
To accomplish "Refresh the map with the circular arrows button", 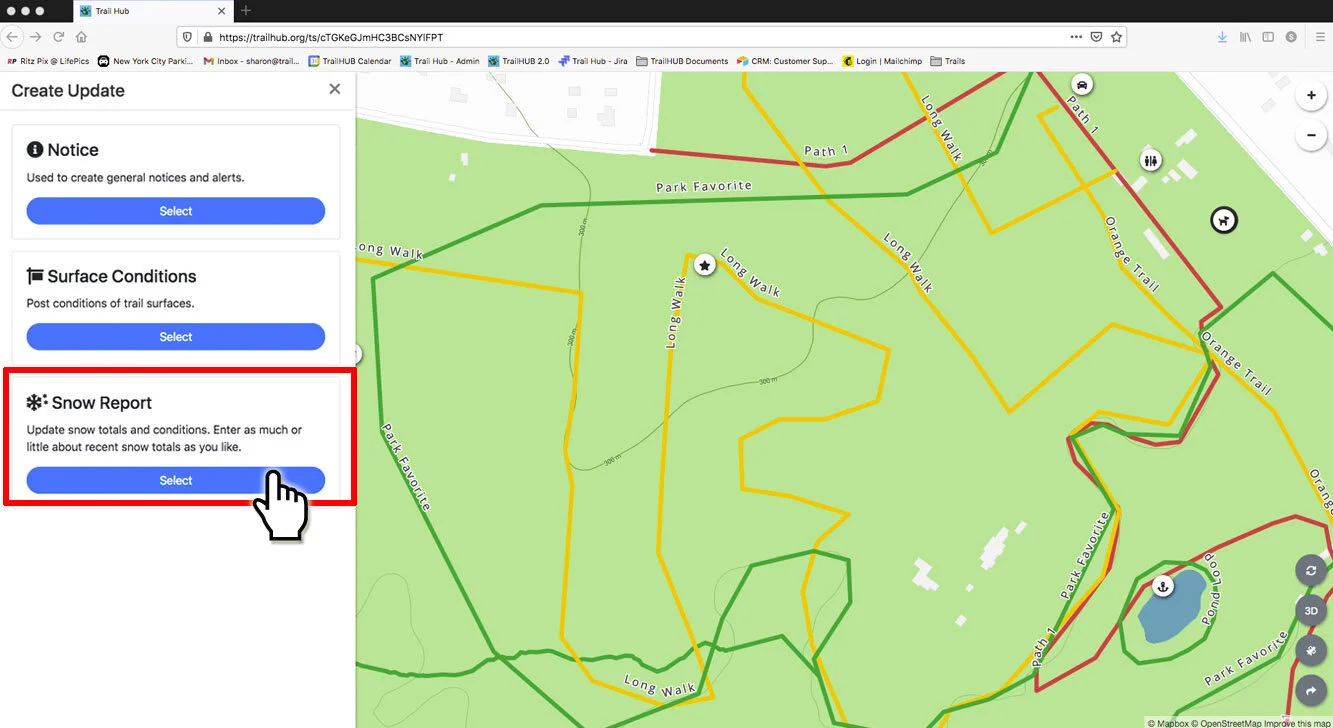I will click(1311, 571).
